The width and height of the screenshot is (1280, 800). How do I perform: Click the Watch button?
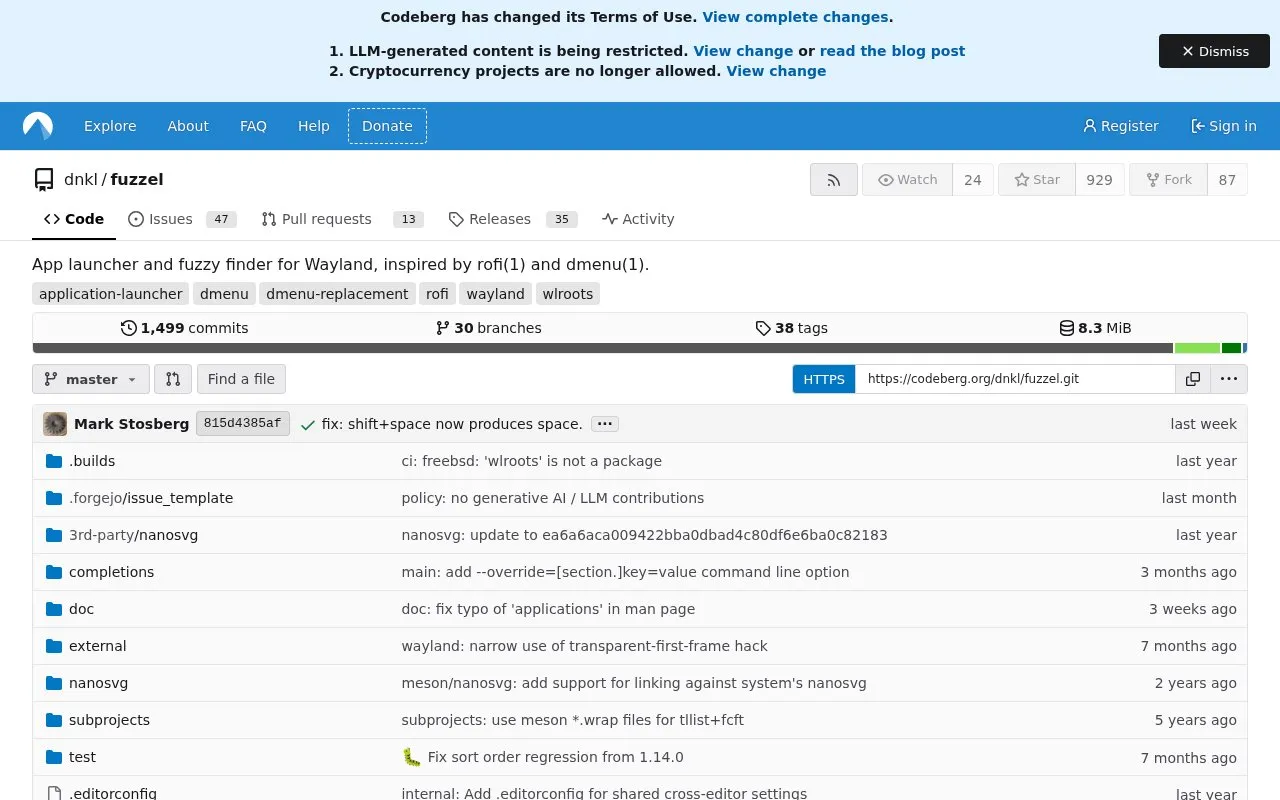click(x=907, y=180)
